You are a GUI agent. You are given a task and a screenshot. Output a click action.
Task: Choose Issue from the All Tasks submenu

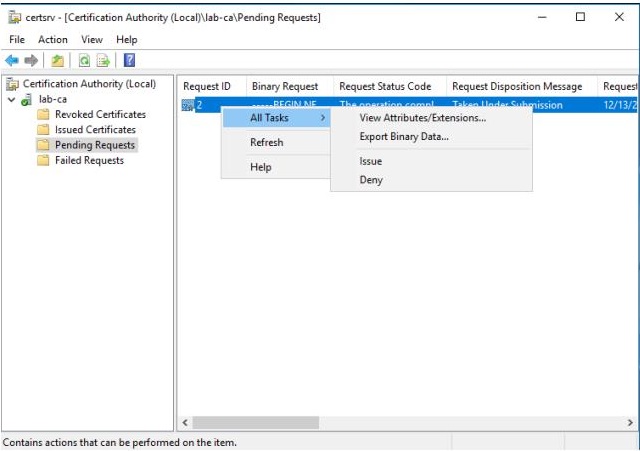[371, 161]
